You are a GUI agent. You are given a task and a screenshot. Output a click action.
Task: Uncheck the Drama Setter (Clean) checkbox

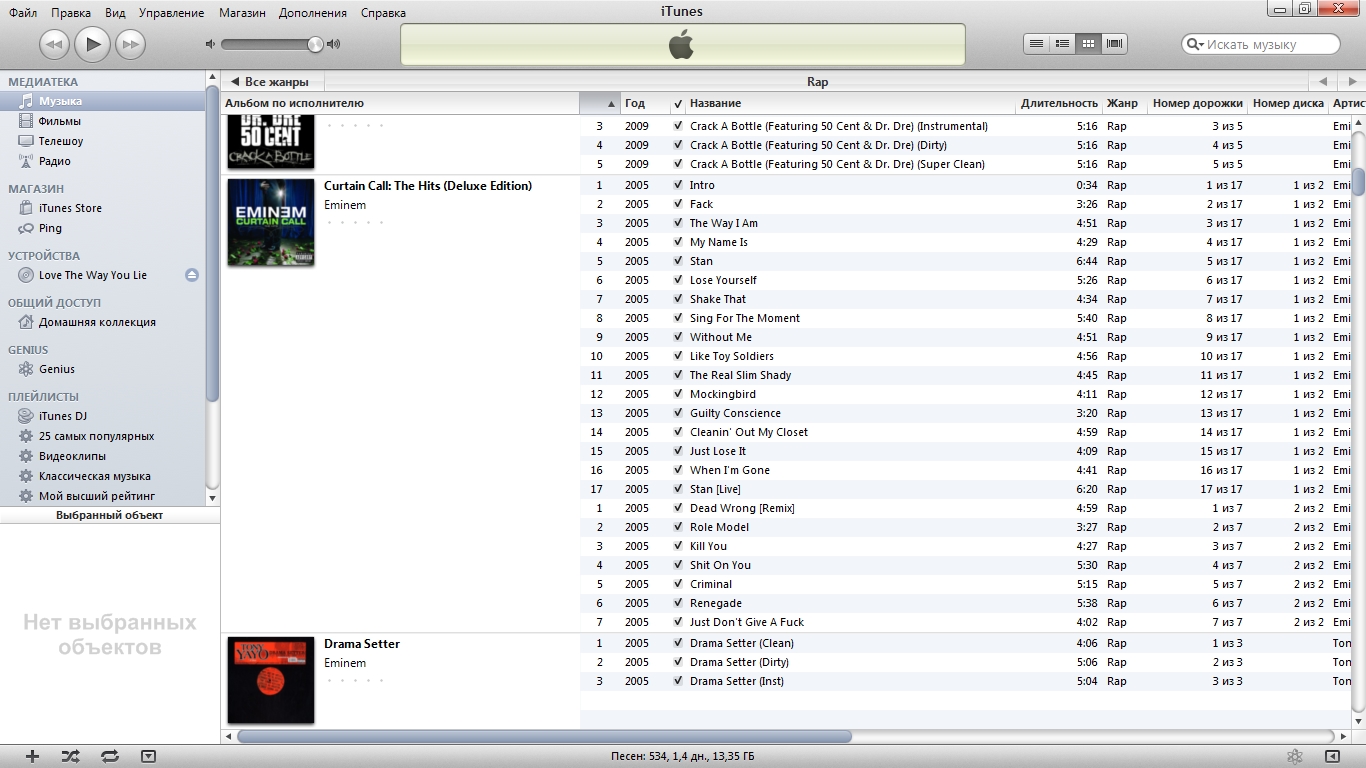pyautogui.click(x=678, y=643)
